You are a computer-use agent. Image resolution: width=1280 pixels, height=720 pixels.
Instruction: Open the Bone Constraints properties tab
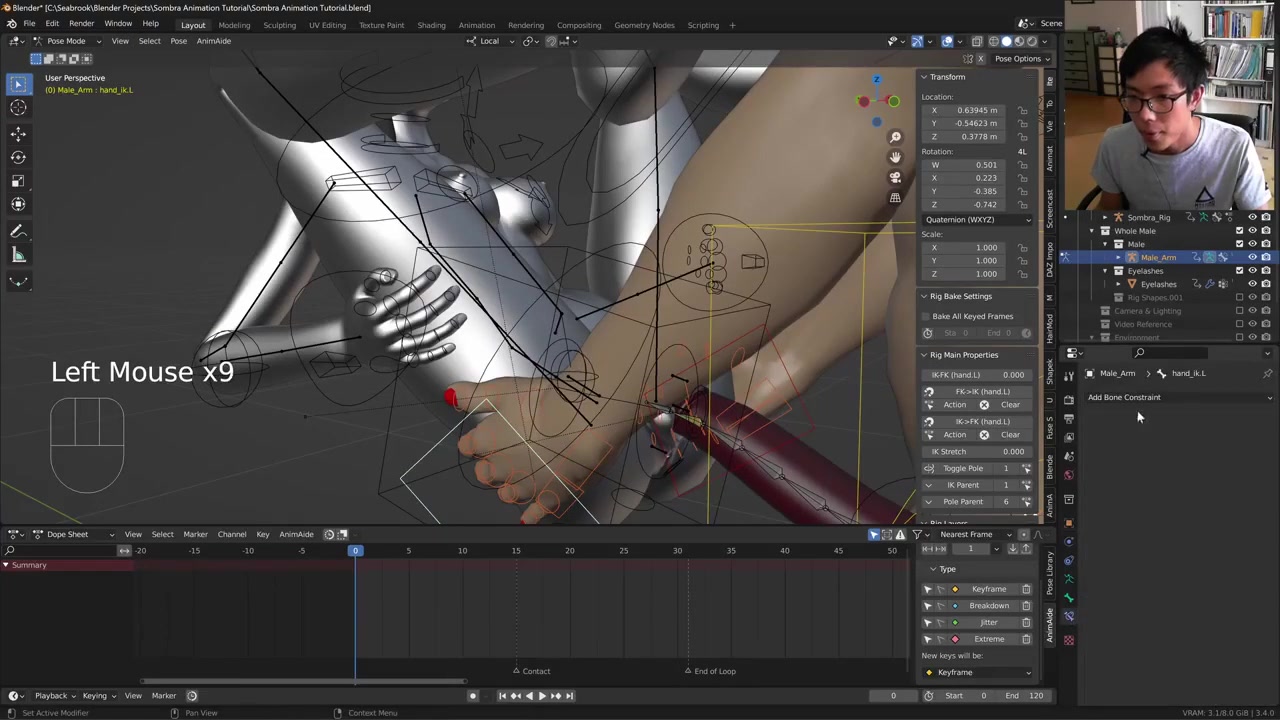1069,617
